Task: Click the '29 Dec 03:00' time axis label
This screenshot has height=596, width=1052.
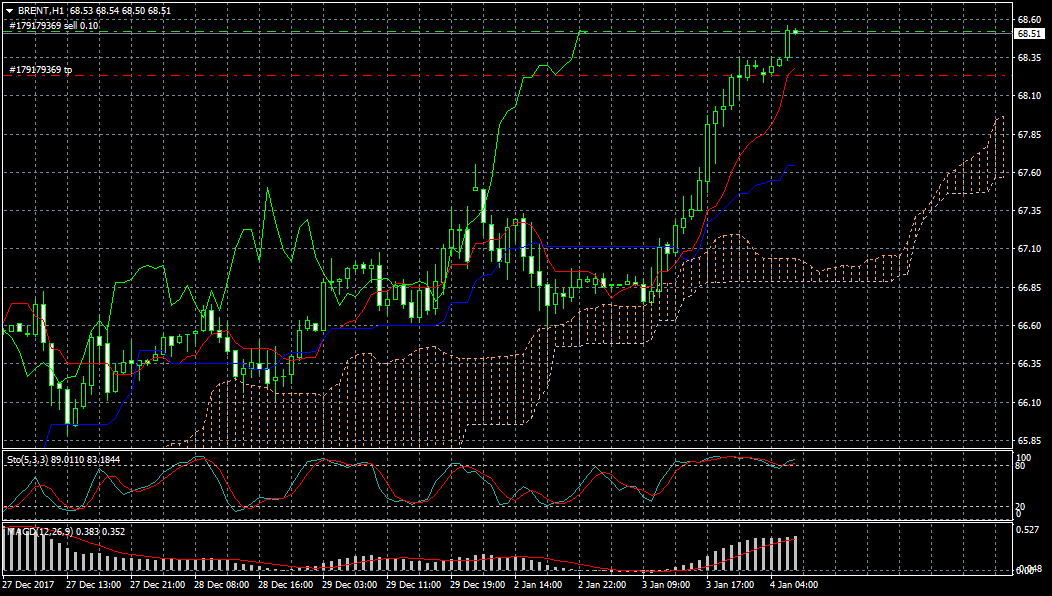Action: click(x=350, y=585)
